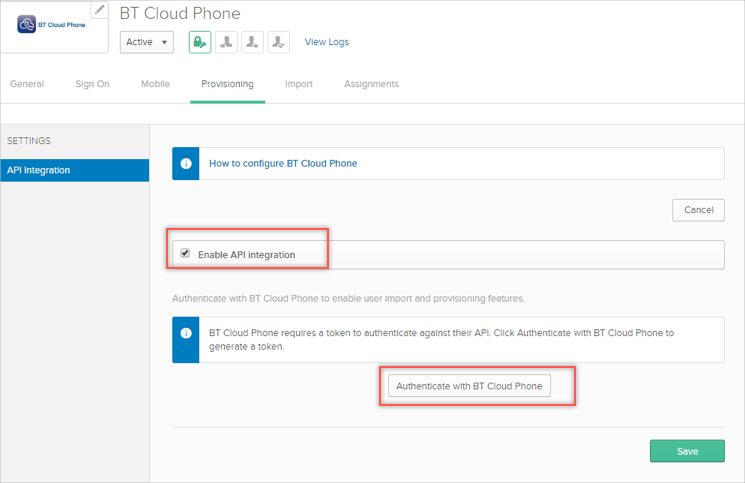The width and height of the screenshot is (745, 483).
Task: Click the green Save button
Action: (x=687, y=451)
